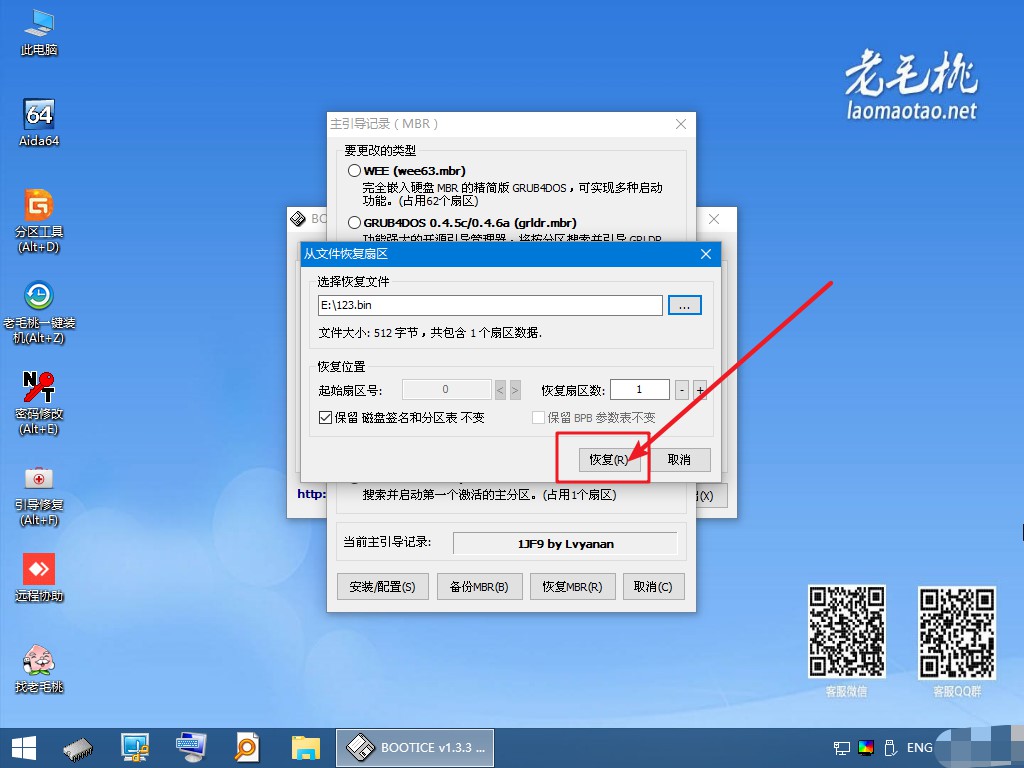Launch Aida64 from the desktop
The height and width of the screenshot is (768, 1024).
click(39, 122)
